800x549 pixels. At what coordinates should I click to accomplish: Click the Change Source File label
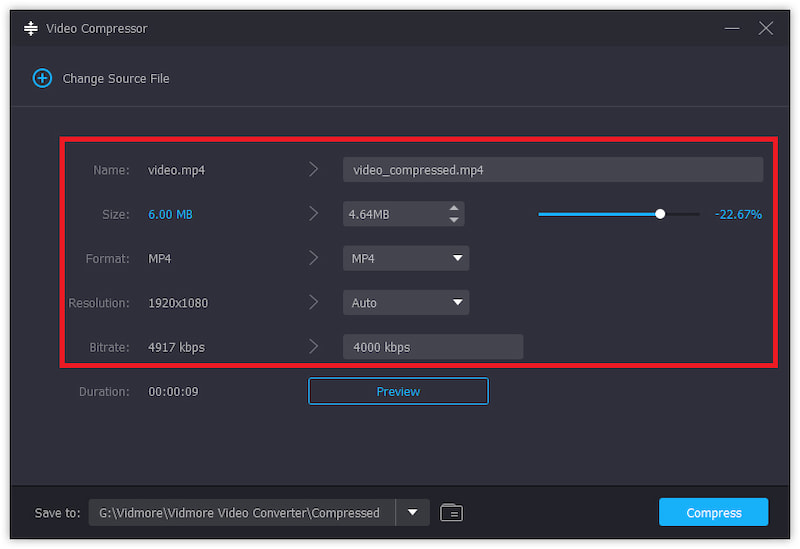click(116, 79)
